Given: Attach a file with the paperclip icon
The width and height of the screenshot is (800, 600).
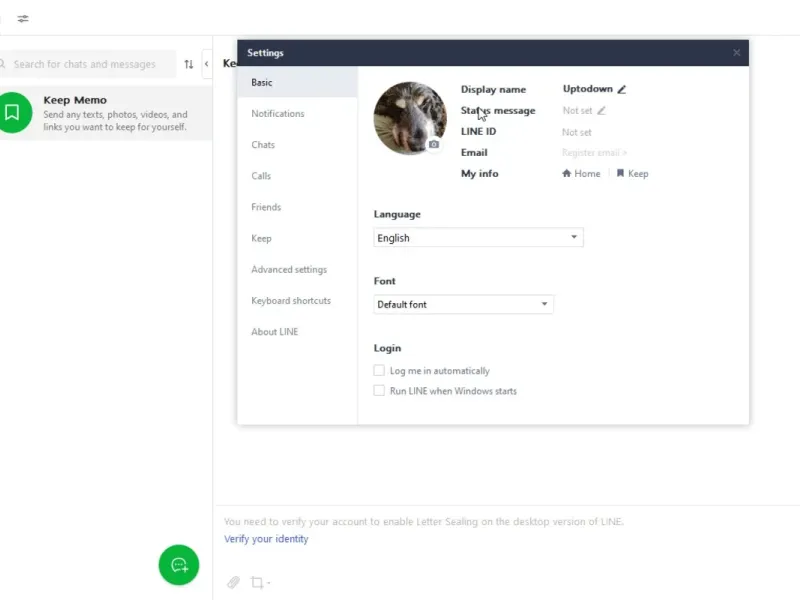Looking at the screenshot, I should [x=233, y=582].
